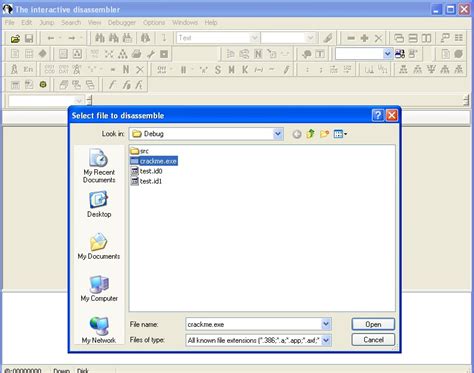Click into the File name field

[253, 324]
